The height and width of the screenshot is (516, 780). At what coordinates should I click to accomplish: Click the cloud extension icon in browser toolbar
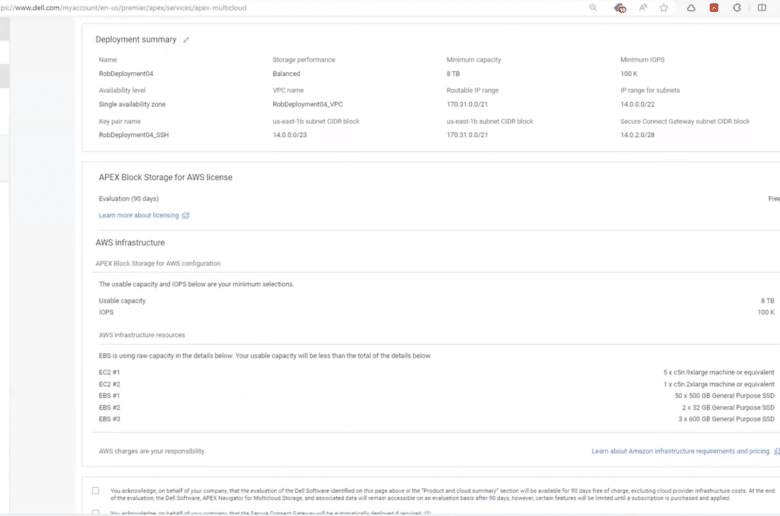pos(691,7)
